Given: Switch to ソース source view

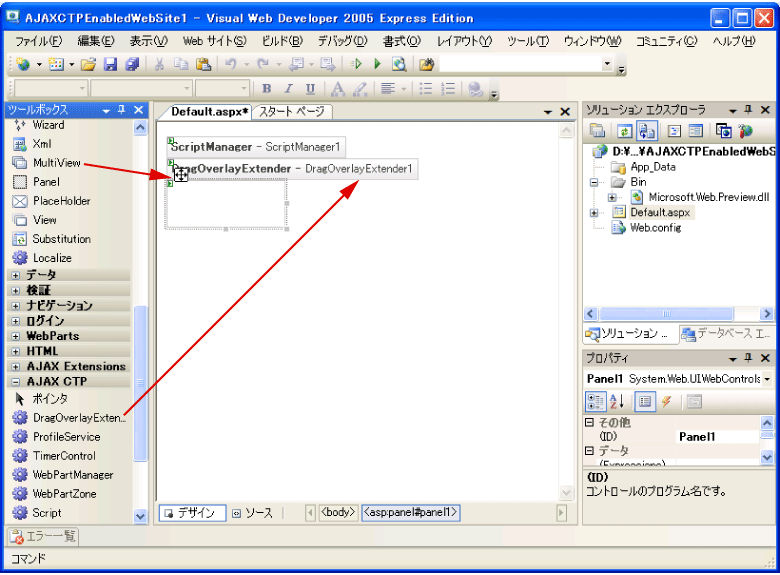Looking at the screenshot, I should point(253,513).
